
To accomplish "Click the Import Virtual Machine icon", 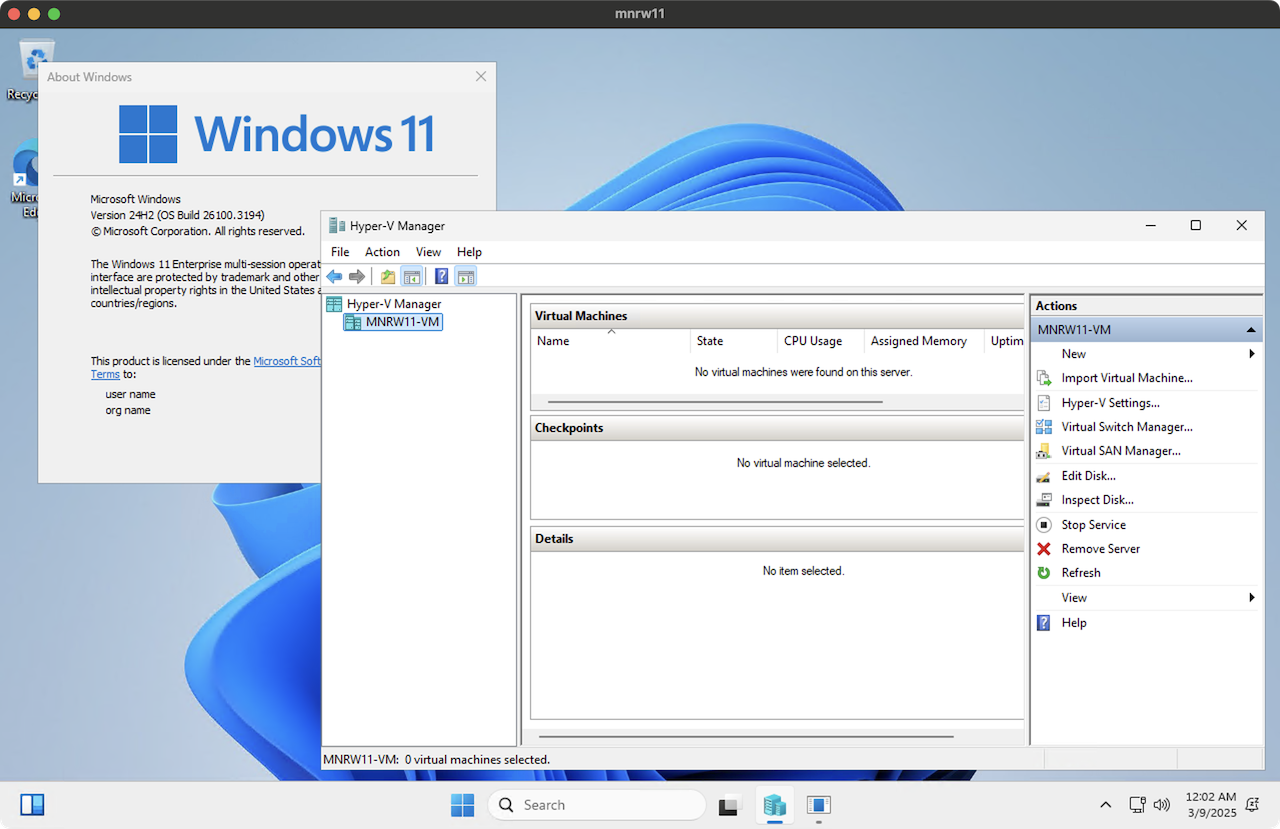I will coord(1044,378).
